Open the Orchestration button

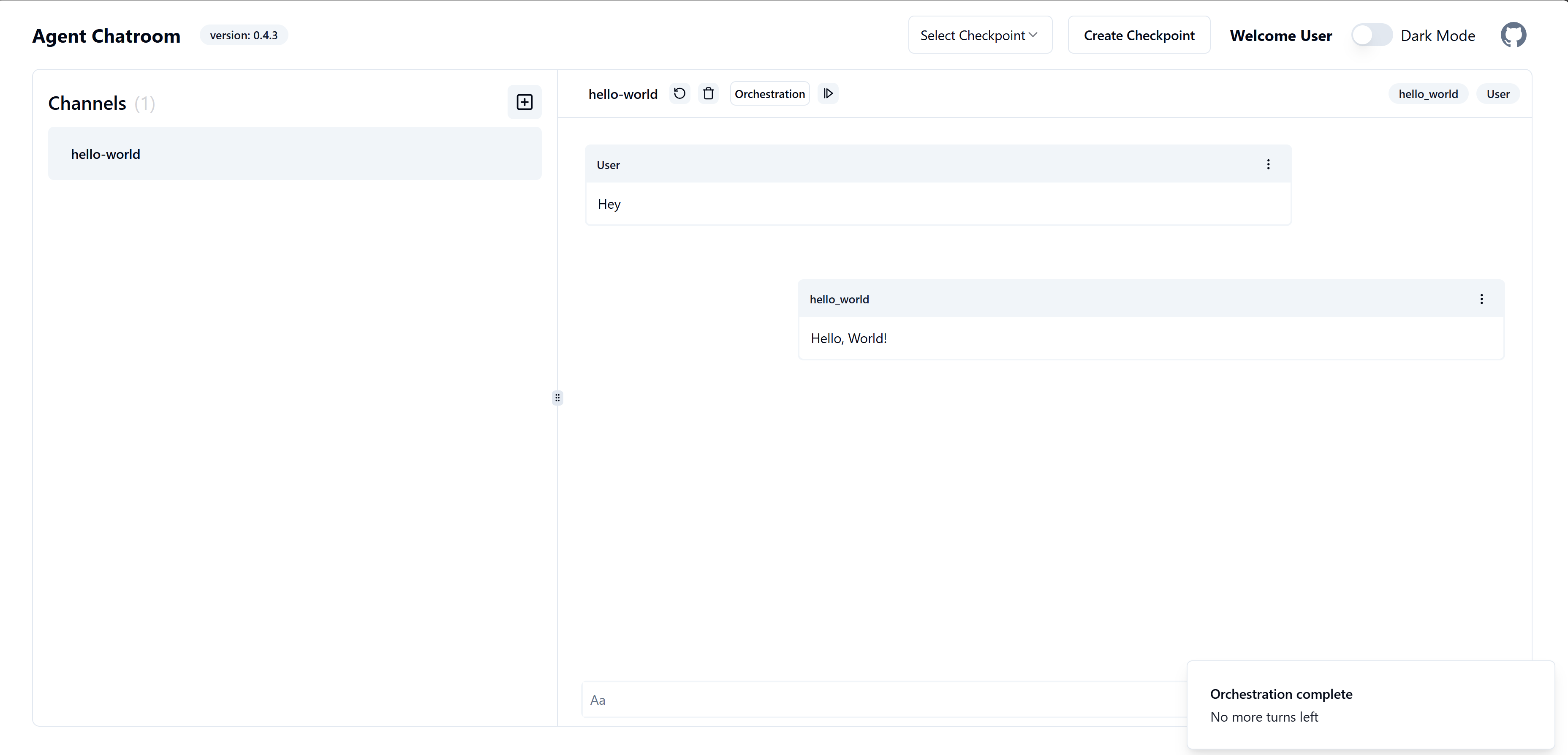pos(769,94)
